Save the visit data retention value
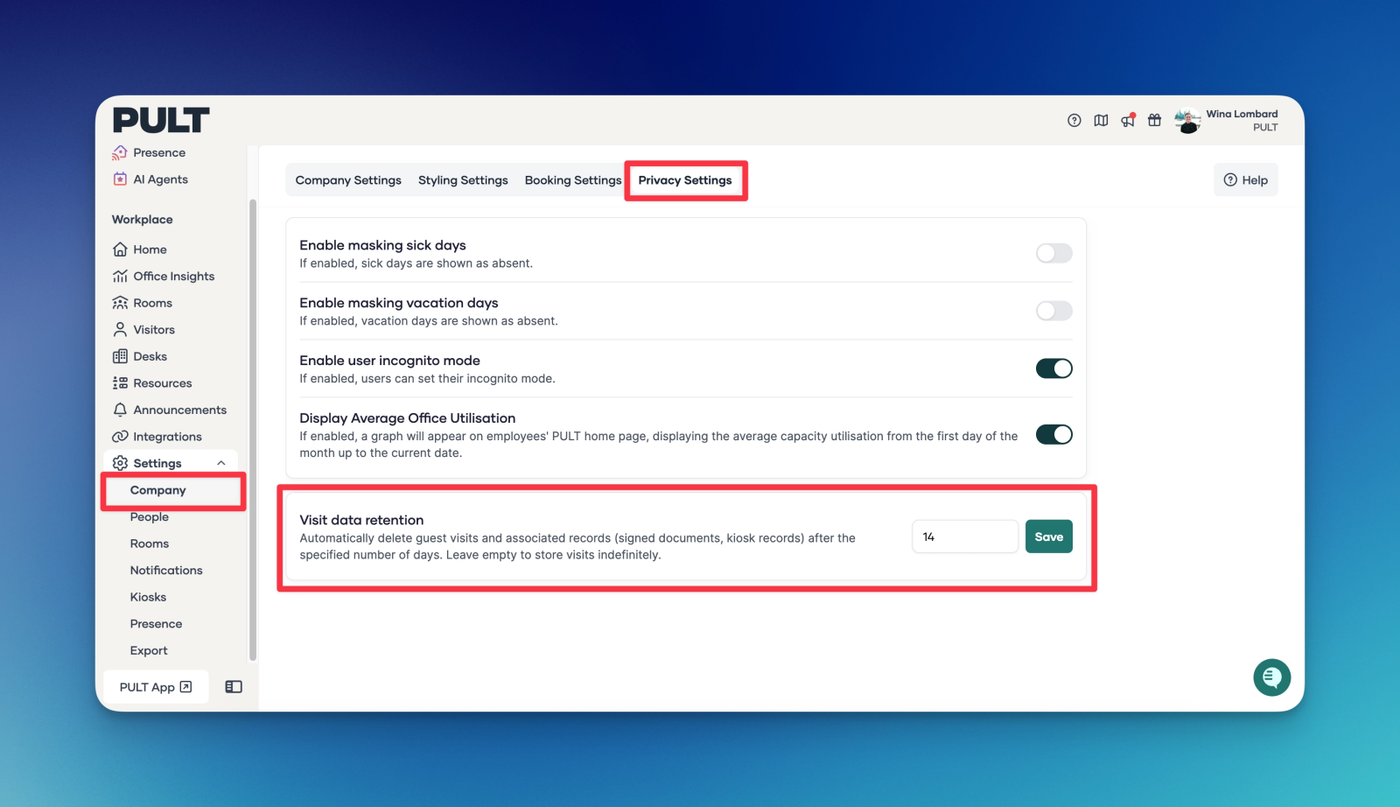Image resolution: width=1400 pixels, height=807 pixels. (1048, 537)
